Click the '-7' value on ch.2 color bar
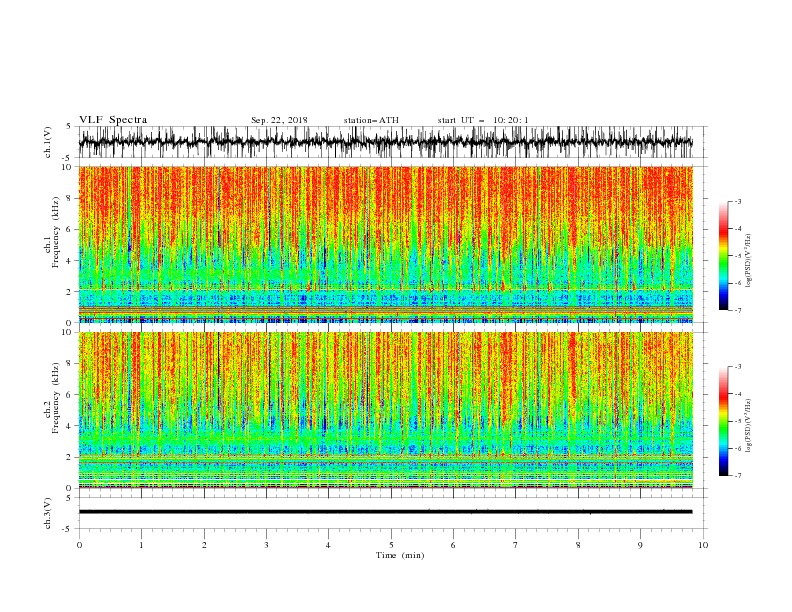Screen dimensions: 792x612 click(x=737, y=476)
